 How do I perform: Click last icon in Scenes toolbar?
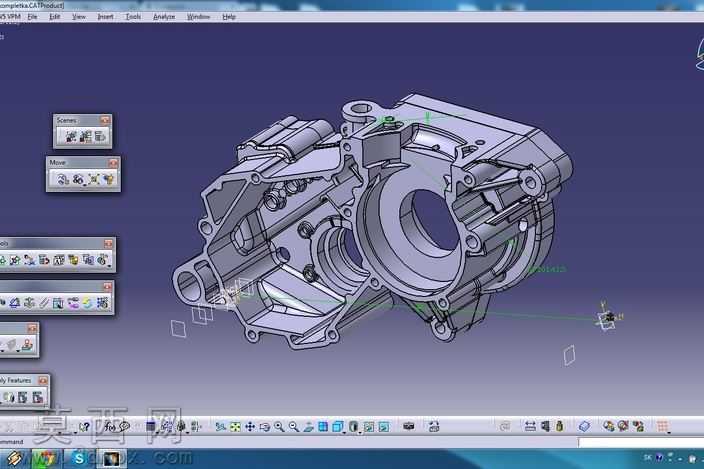(100, 136)
